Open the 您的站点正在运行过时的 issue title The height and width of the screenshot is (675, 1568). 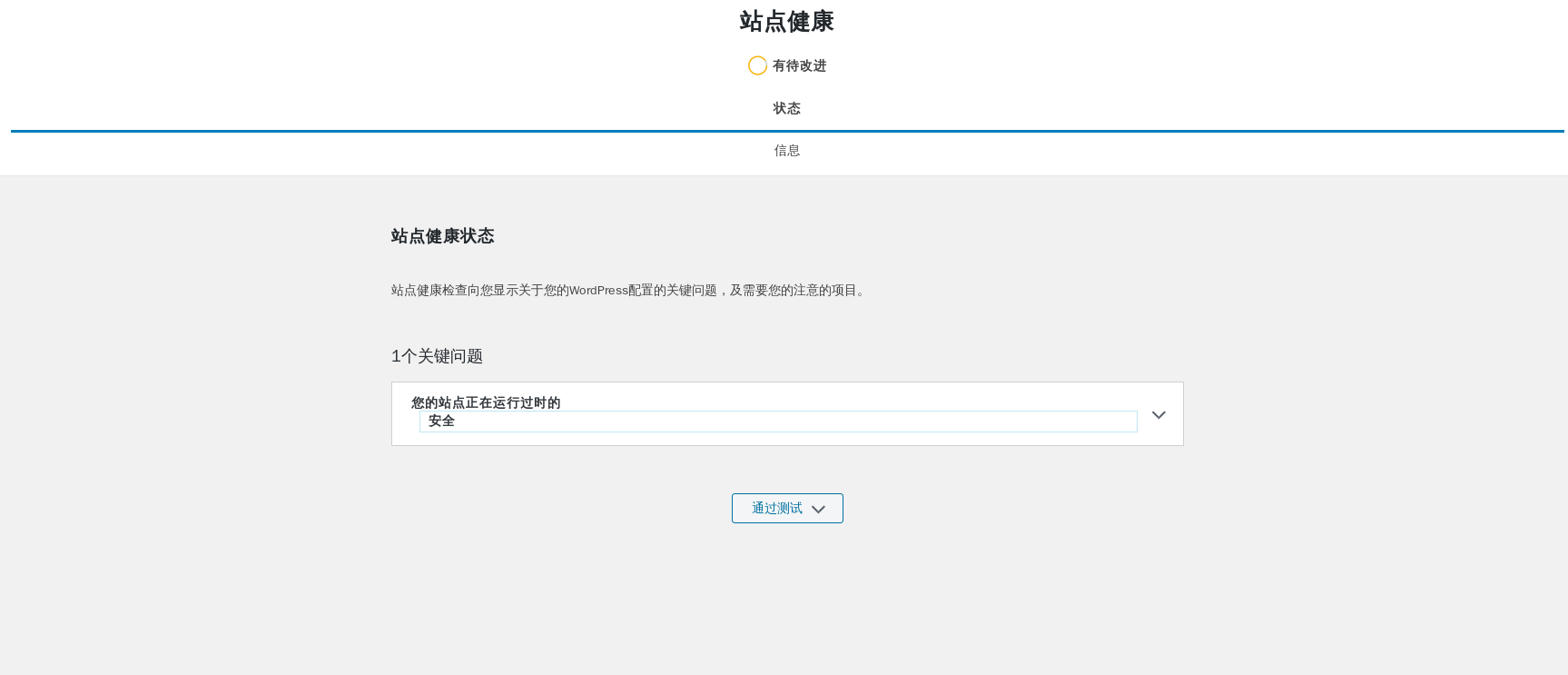coord(486,402)
